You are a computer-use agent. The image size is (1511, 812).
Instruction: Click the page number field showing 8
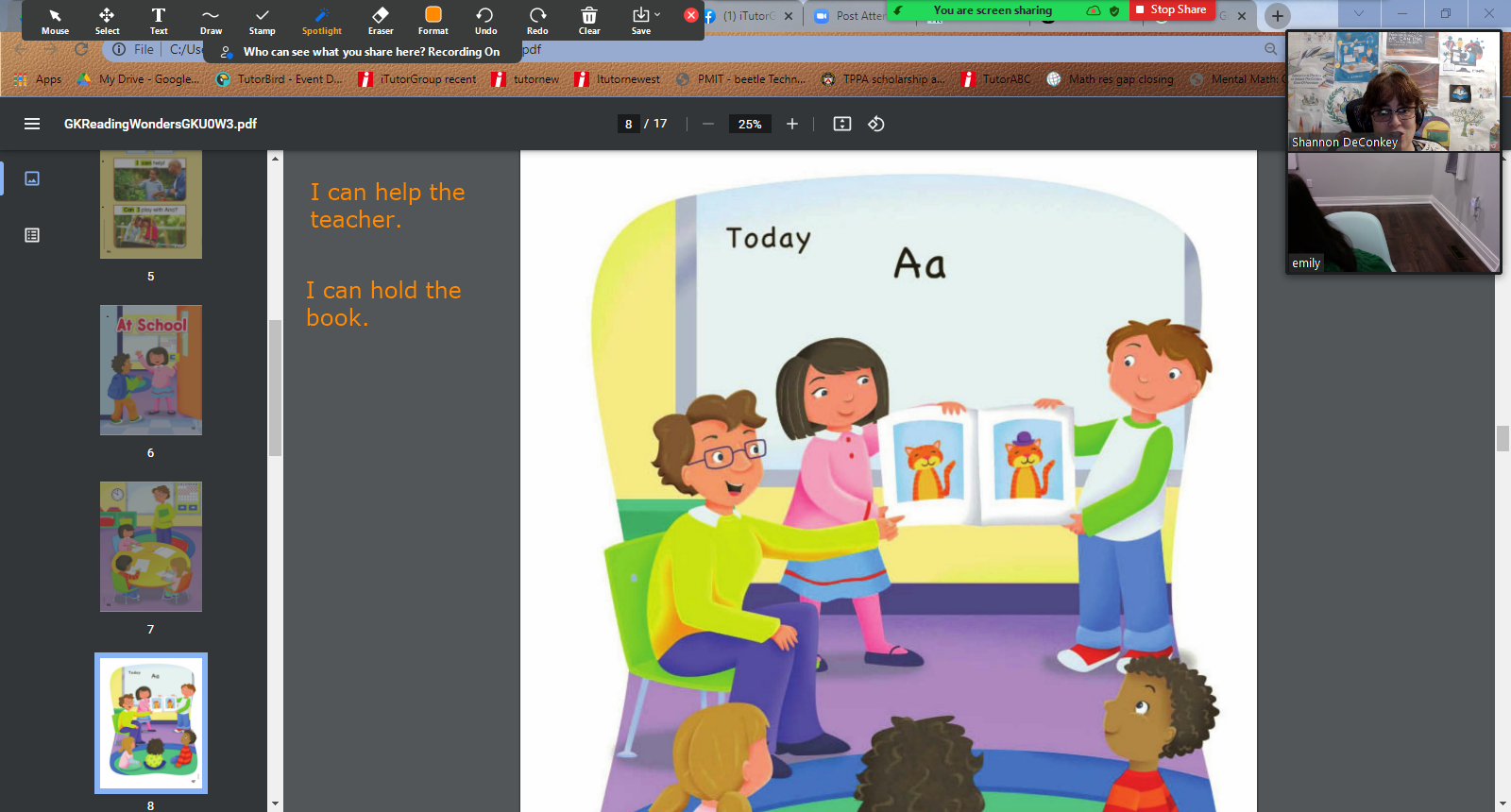click(629, 124)
